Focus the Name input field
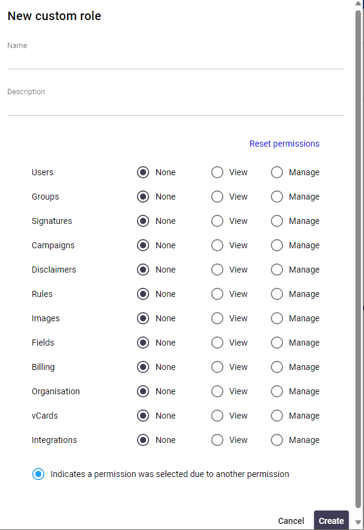Viewport: 364px width, 530px height. pos(175,60)
